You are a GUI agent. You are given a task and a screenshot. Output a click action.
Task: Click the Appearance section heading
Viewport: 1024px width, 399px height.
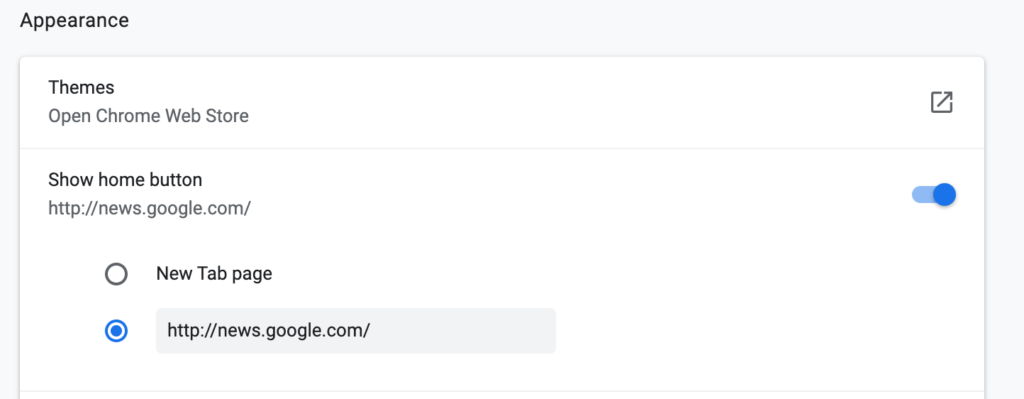(74, 21)
